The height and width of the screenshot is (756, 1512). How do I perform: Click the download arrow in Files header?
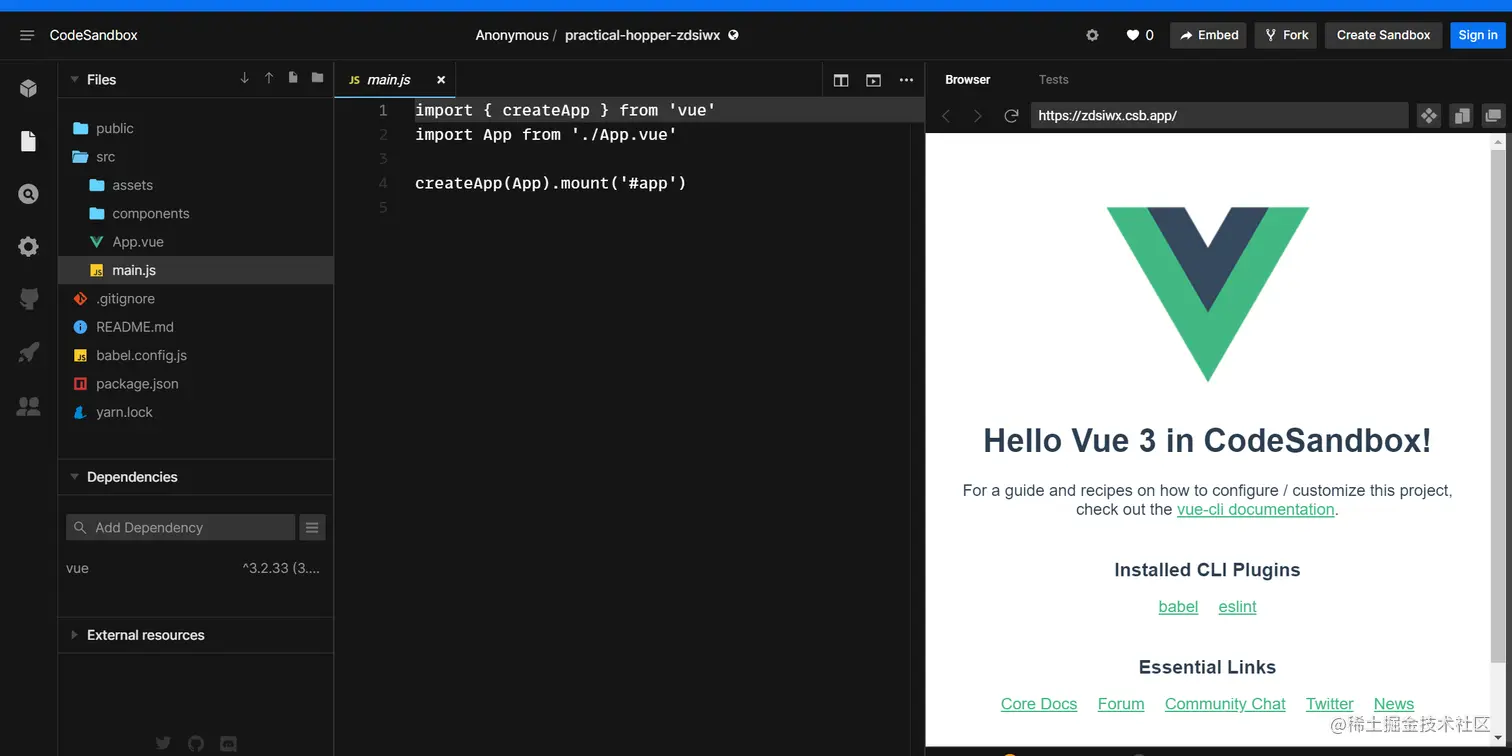click(245, 78)
